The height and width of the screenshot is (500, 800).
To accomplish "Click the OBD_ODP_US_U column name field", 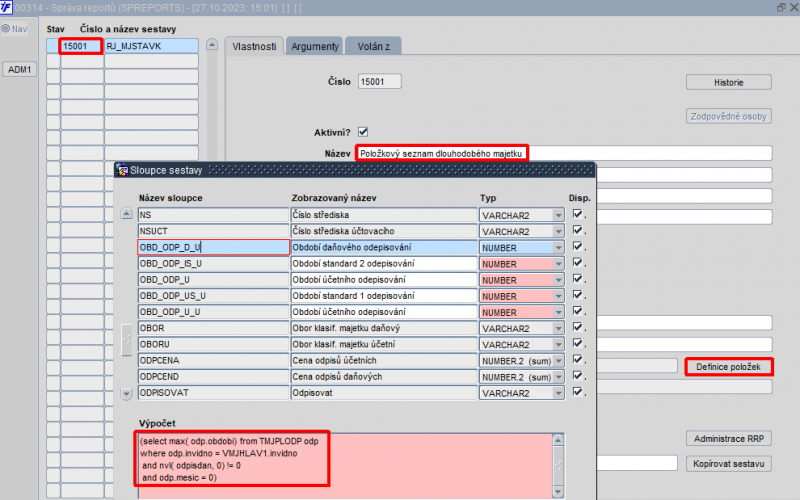I will coord(213,296).
